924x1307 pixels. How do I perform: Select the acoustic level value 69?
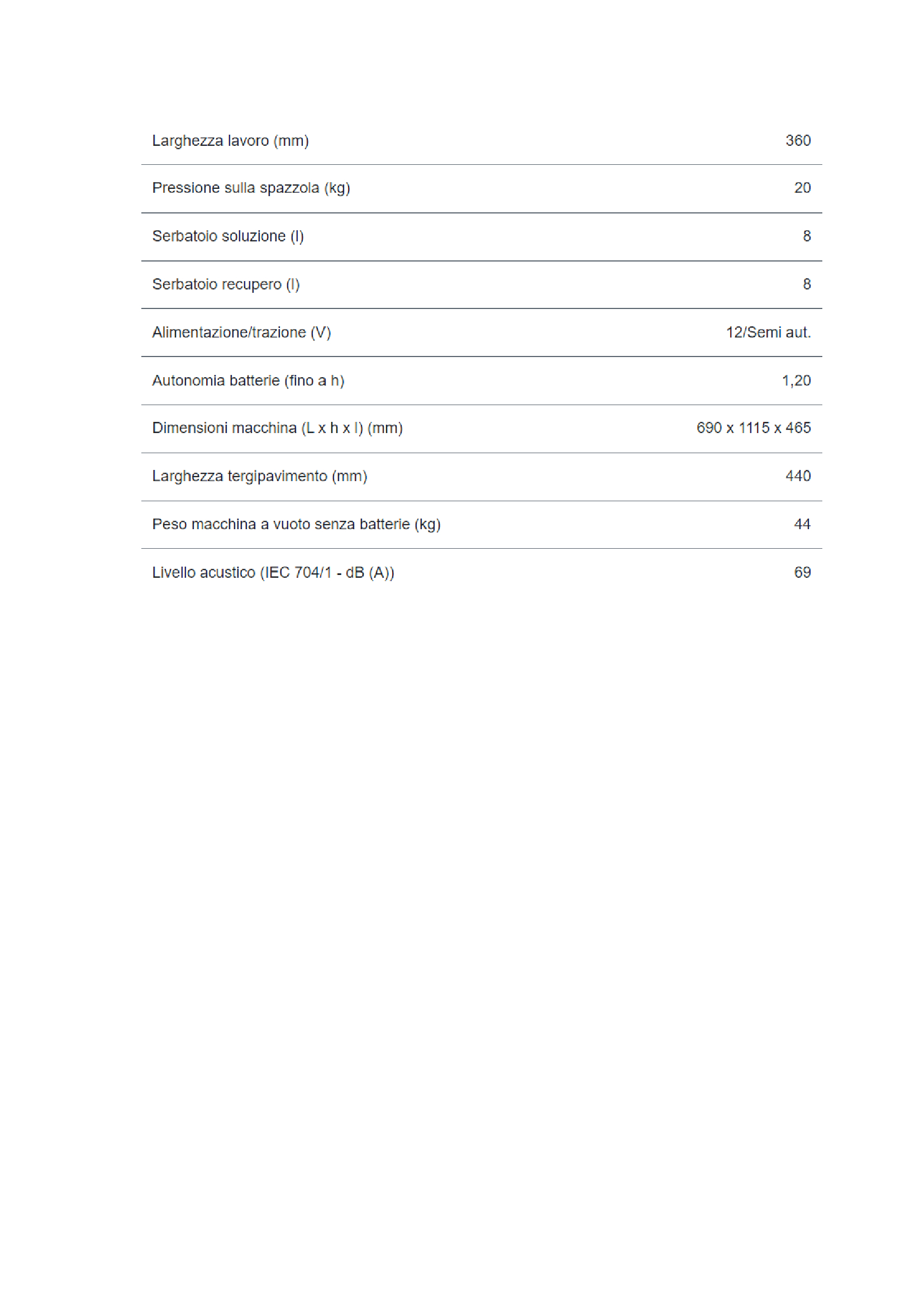802,572
